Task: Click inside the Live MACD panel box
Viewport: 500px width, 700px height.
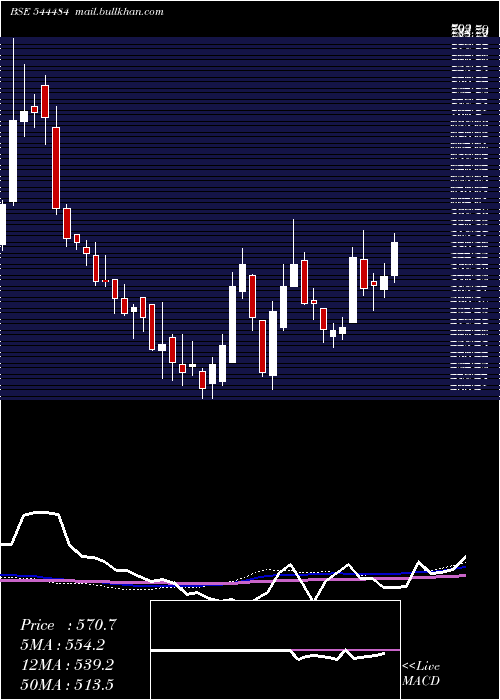Action: click(x=275, y=650)
